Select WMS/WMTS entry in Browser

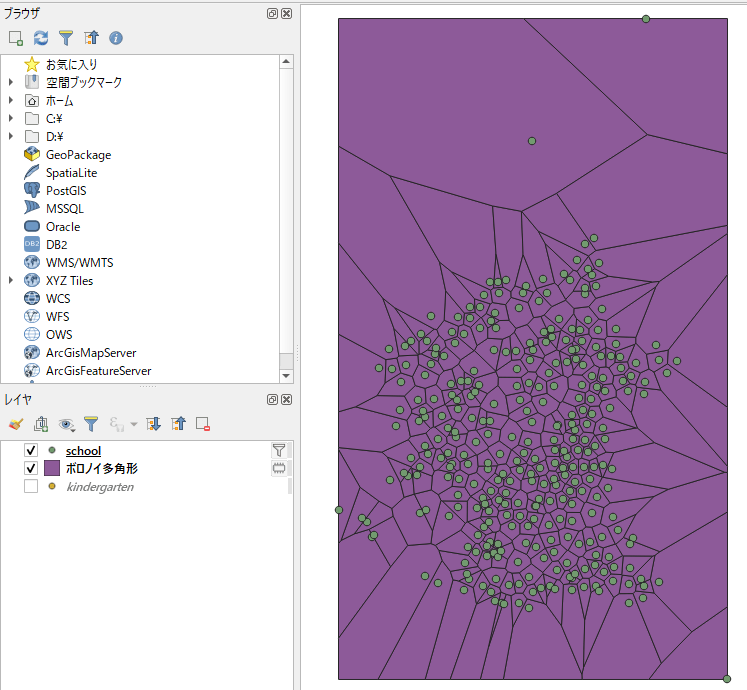pos(80,263)
